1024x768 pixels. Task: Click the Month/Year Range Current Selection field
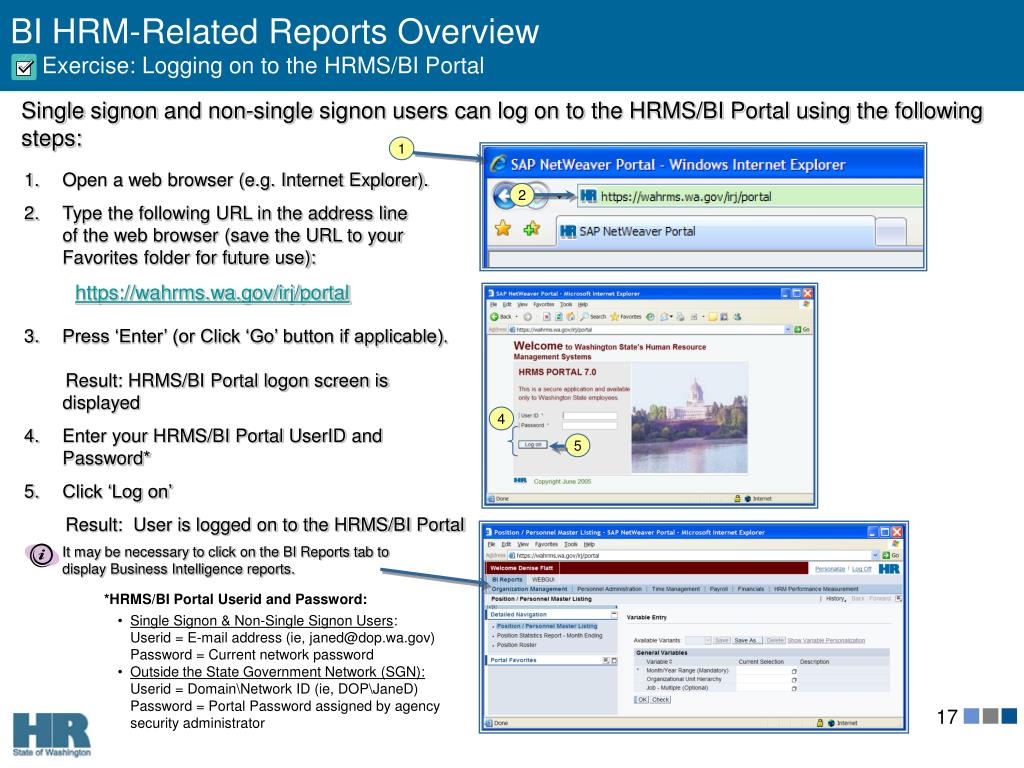pyautogui.click(x=763, y=671)
